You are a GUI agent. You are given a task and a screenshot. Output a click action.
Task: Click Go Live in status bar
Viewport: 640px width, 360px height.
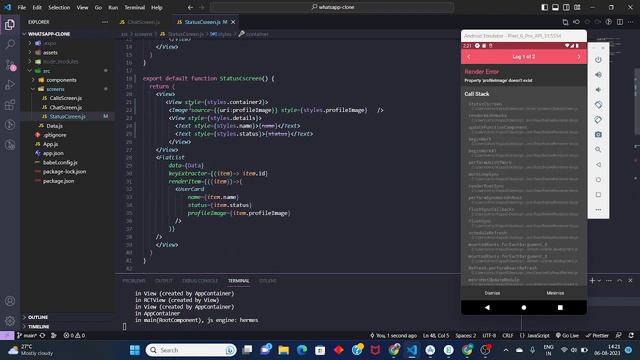coord(567,336)
